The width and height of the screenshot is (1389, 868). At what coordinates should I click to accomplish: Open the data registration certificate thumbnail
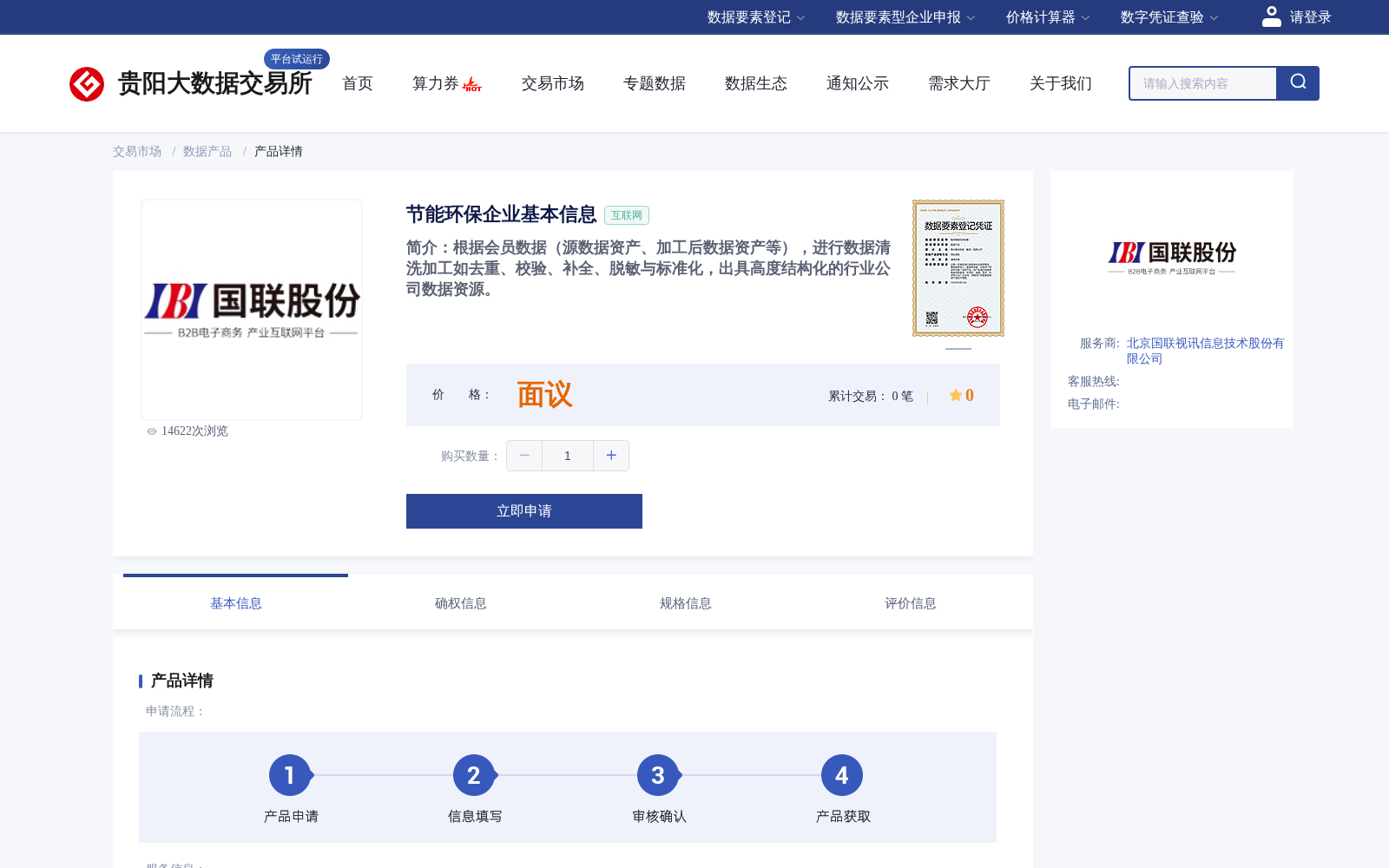(958, 268)
